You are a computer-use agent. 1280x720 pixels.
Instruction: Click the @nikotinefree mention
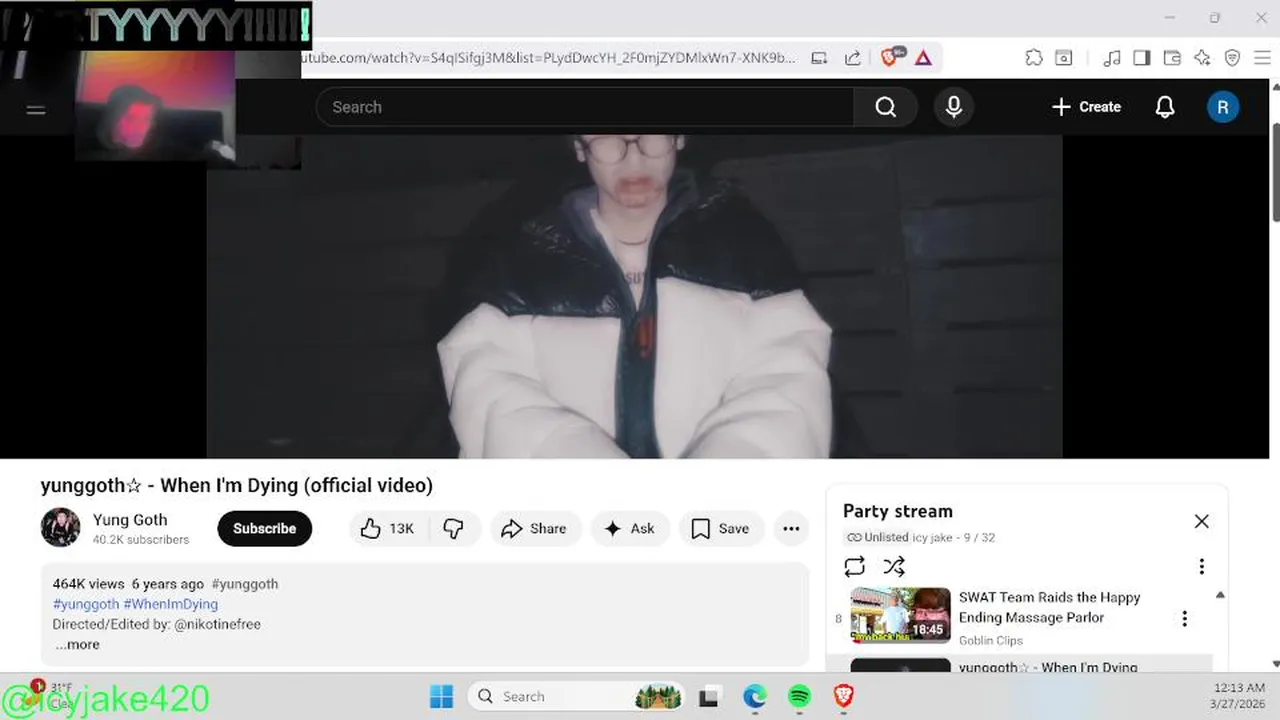pyautogui.click(x=217, y=624)
